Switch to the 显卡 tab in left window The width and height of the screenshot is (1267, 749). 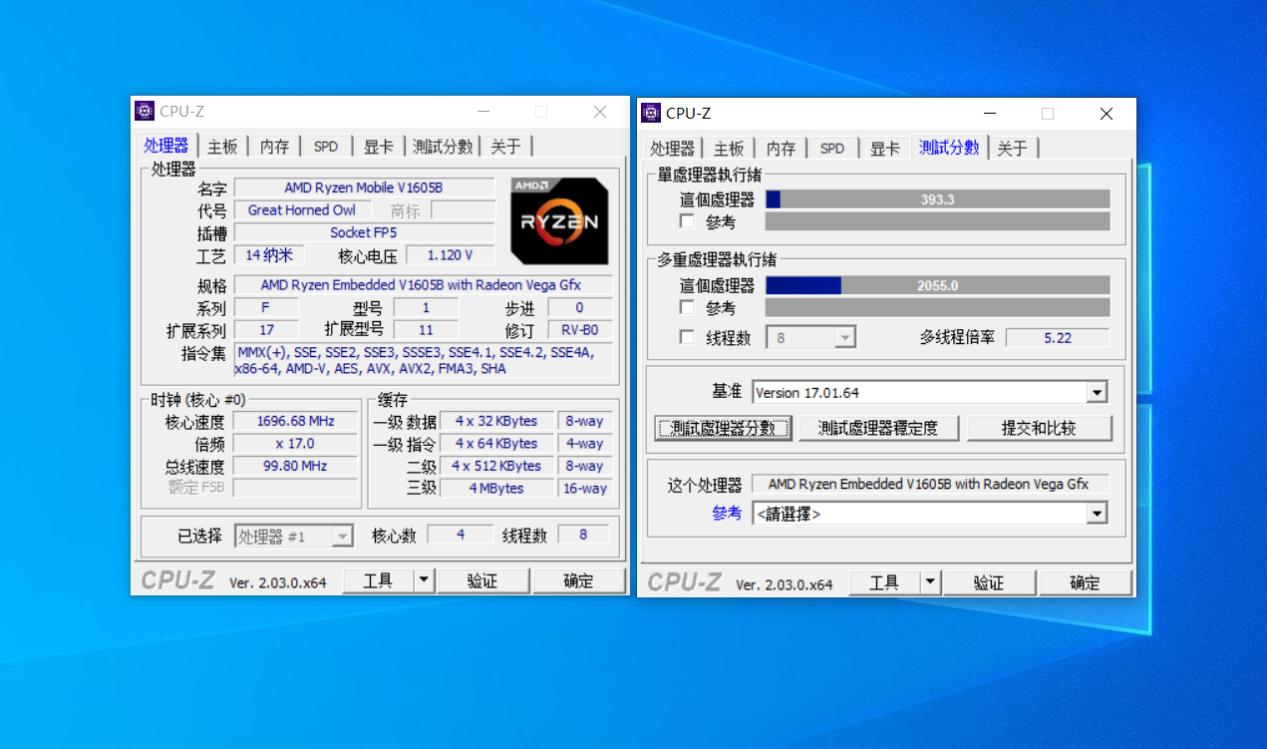coord(378,145)
